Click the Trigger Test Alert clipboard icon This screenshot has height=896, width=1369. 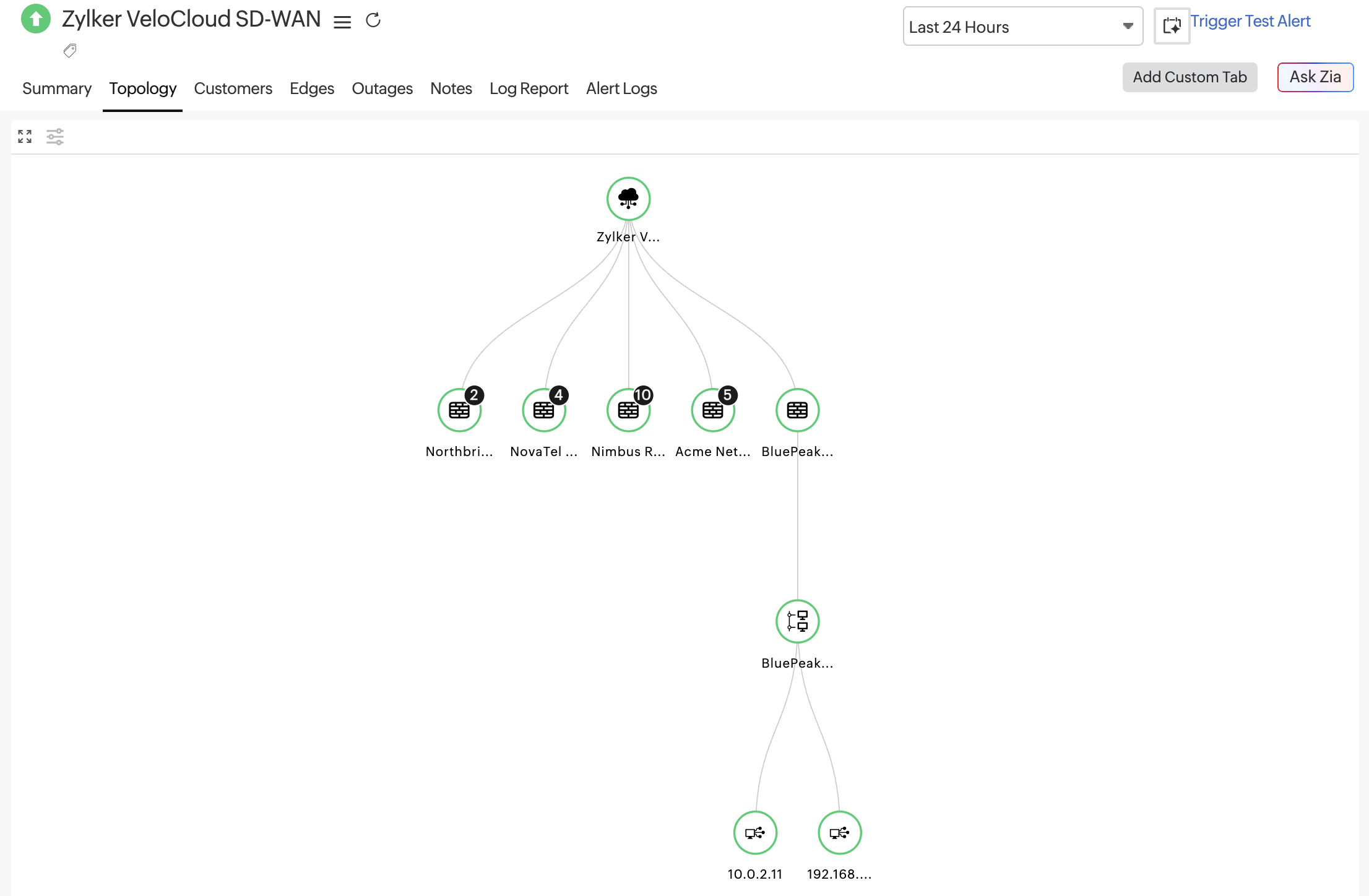click(1172, 26)
